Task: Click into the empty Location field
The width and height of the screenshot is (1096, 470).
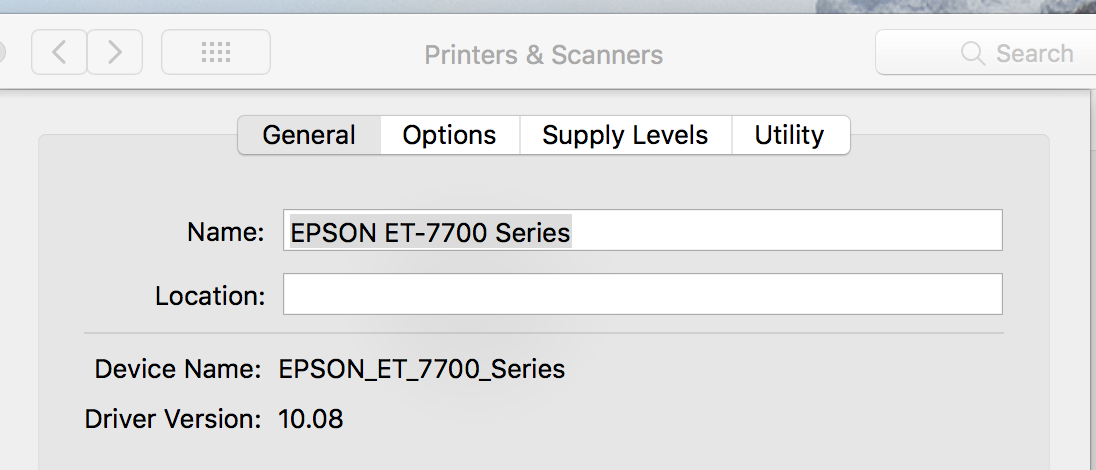Action: pyautogui.click(x=642, y=295)
